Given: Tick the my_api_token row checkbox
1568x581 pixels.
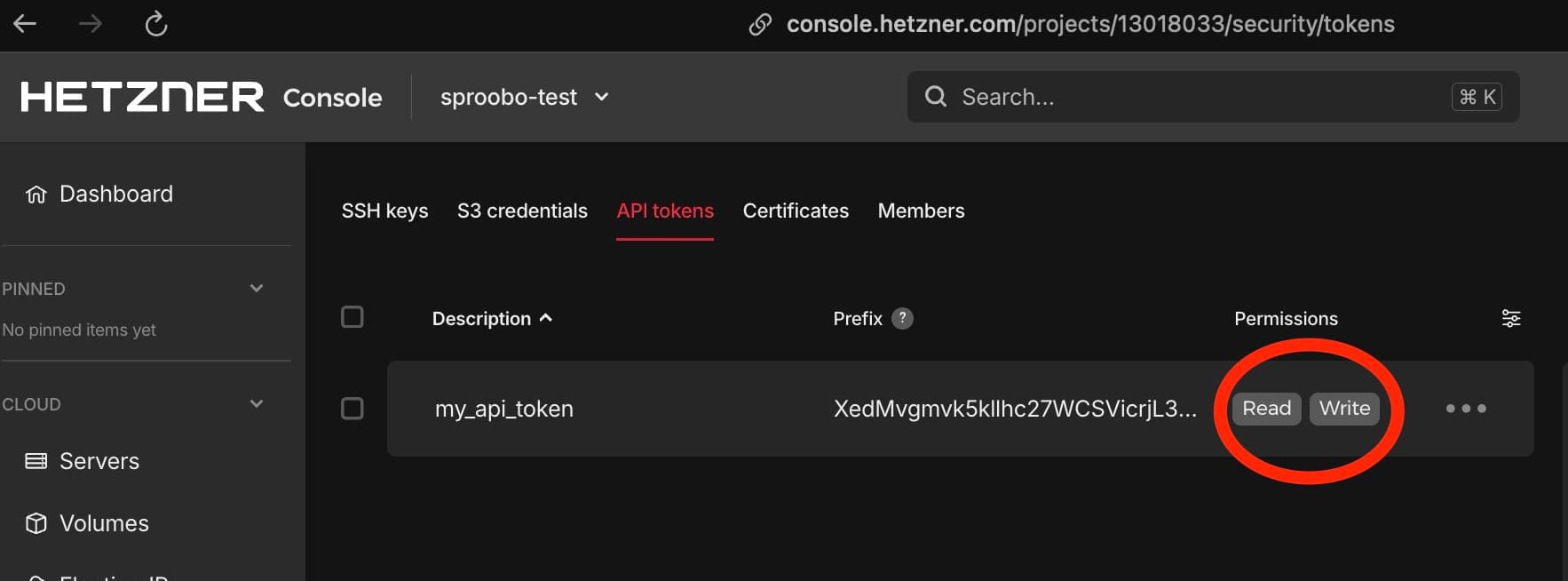Looking at the screenshot, I should click(x=352, y=409).
